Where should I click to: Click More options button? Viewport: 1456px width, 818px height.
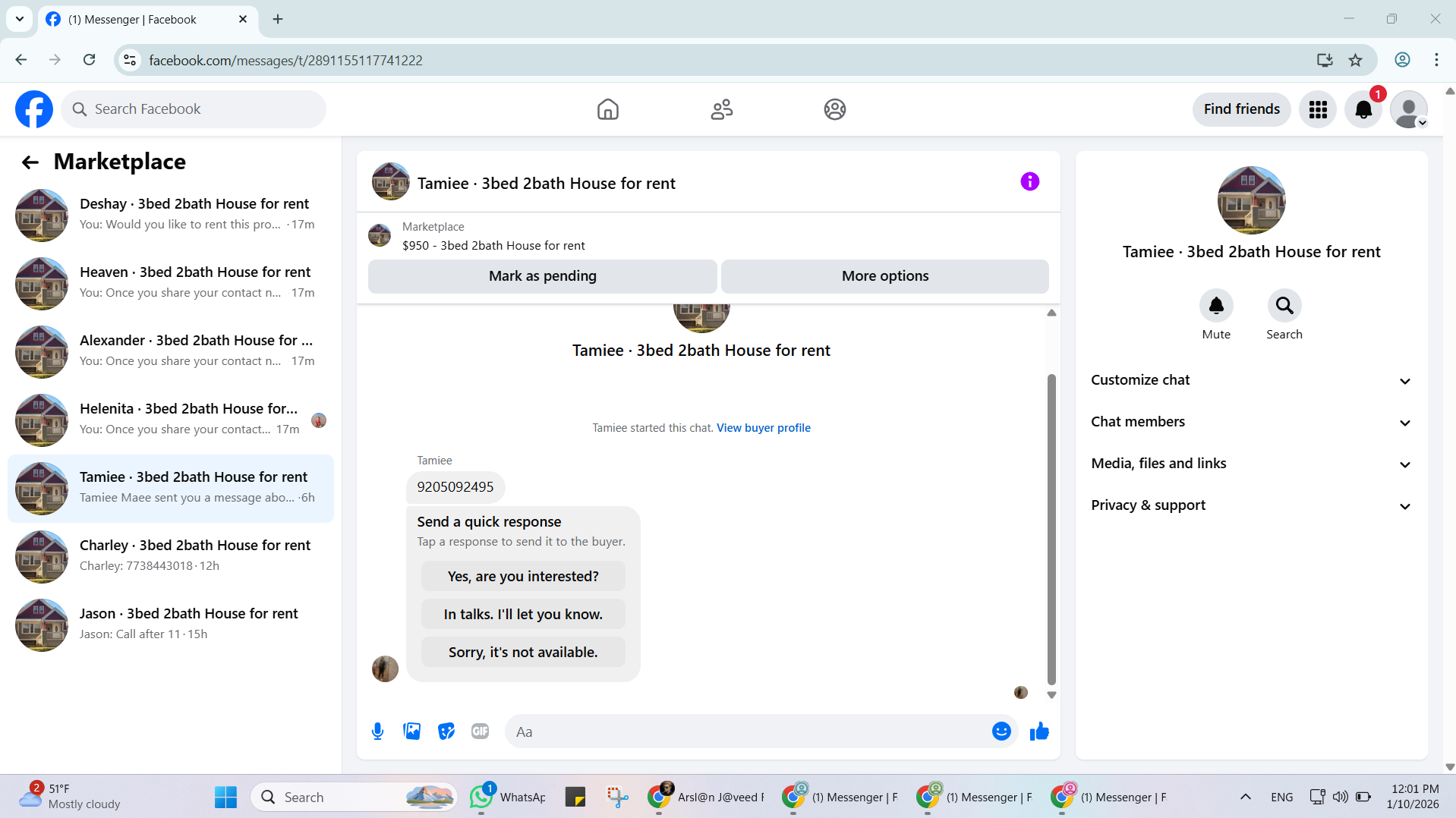tap(884, 276)
